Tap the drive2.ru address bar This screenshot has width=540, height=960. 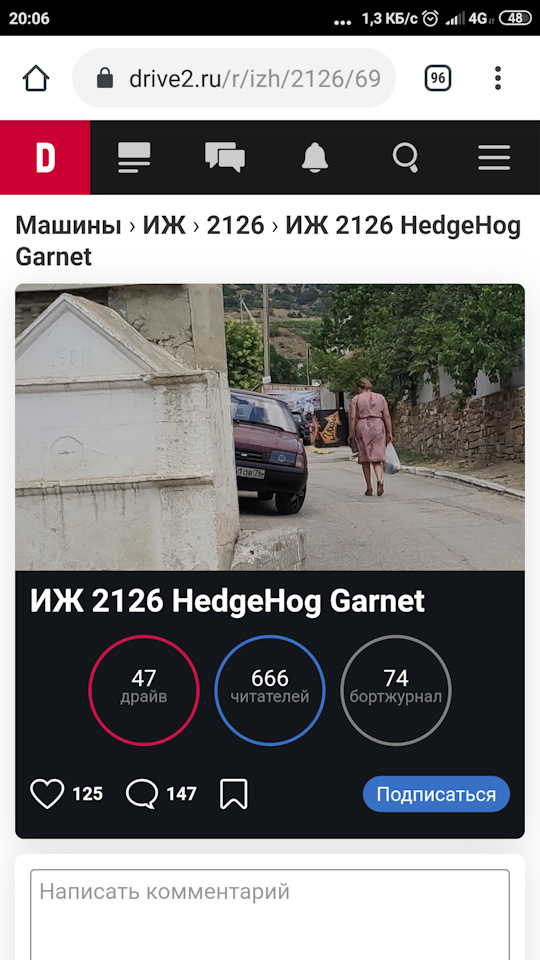pyautogui.click(x=234, y=78)
